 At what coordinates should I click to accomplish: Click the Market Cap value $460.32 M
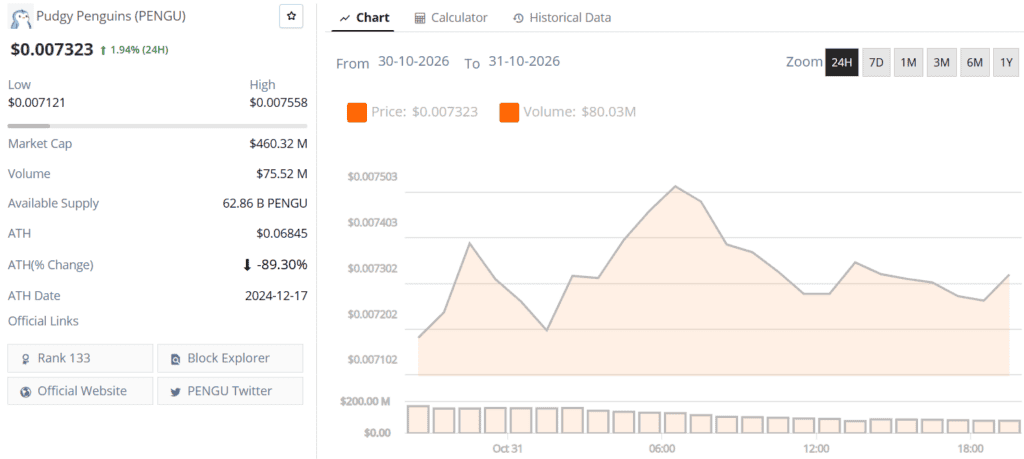[x=278, y=144]
